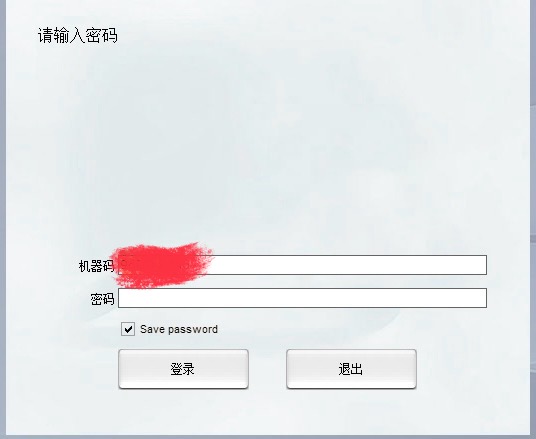Focus the 机器码 machine code field

pyautogui.click(x=302, y=265)
